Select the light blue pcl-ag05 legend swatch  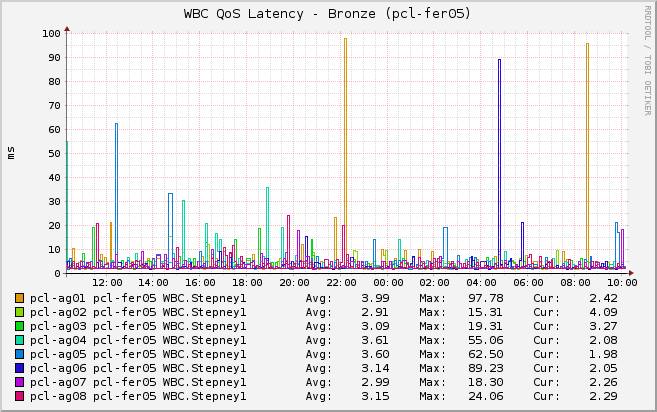pos(19,354)
